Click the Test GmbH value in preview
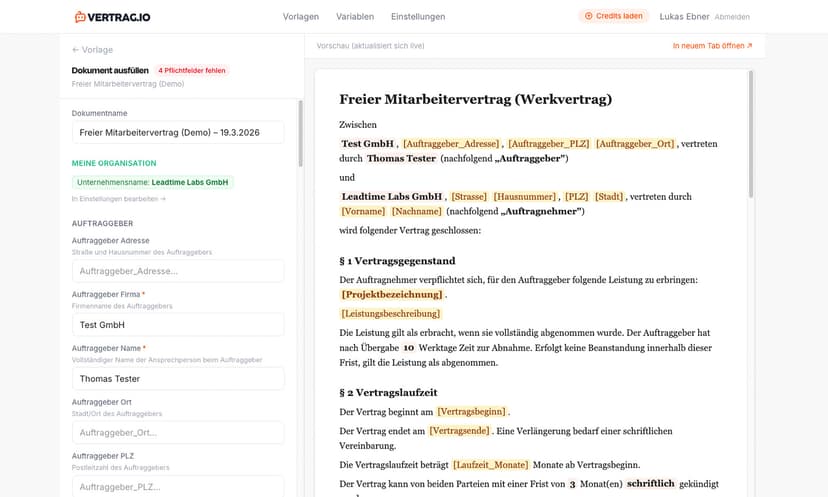The width and height of the screenshot is (828, 497). point(368,144)
